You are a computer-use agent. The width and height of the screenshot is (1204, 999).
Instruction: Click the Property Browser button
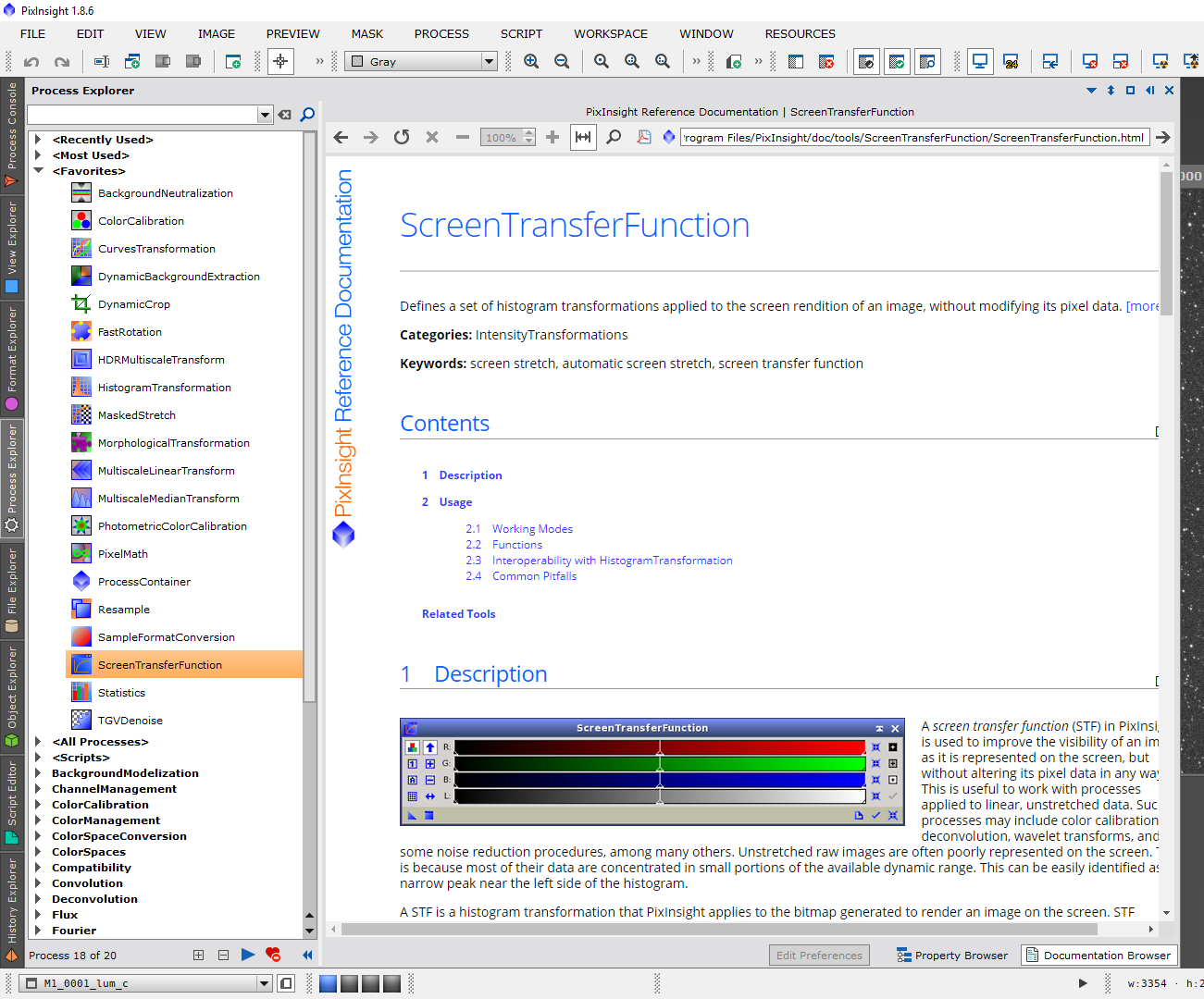[952, 956]
